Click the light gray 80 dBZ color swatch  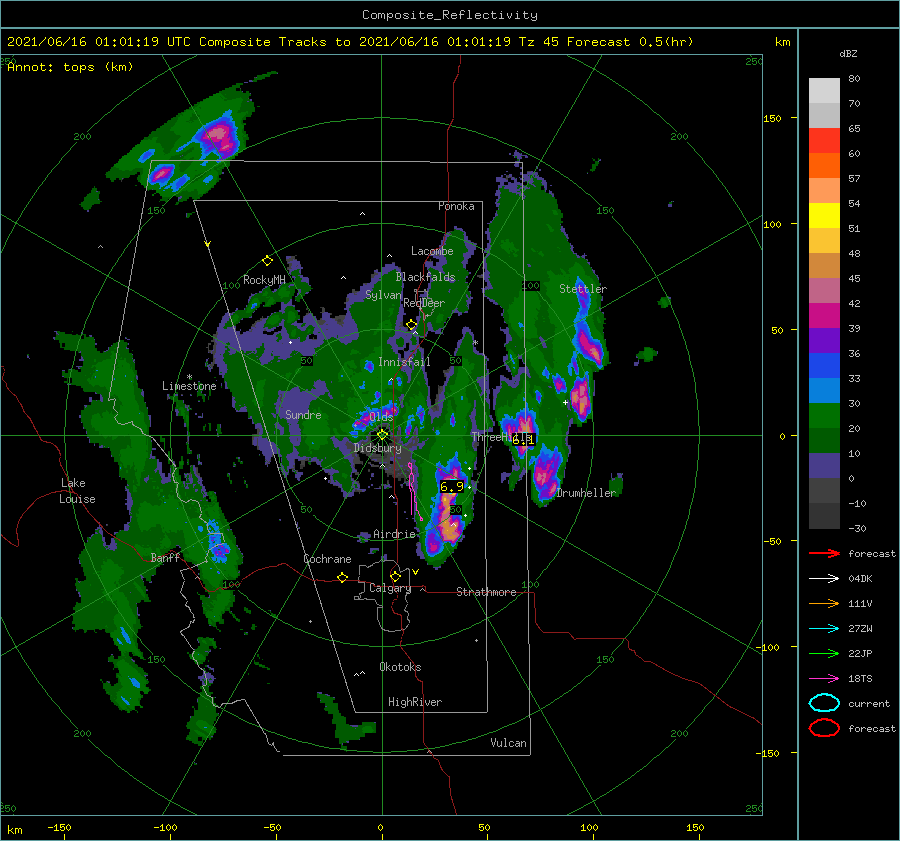click(824, 91)
